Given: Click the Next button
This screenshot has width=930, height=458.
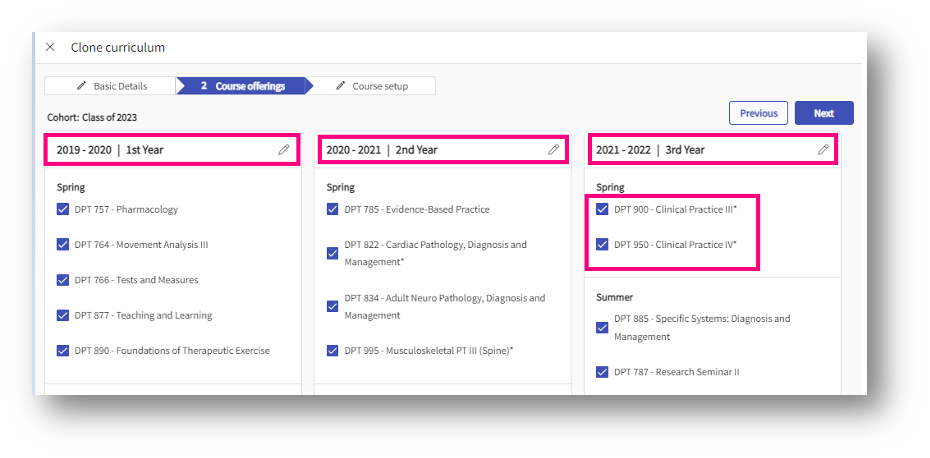Looking at the screenshot, I should (x=823, y=113).
